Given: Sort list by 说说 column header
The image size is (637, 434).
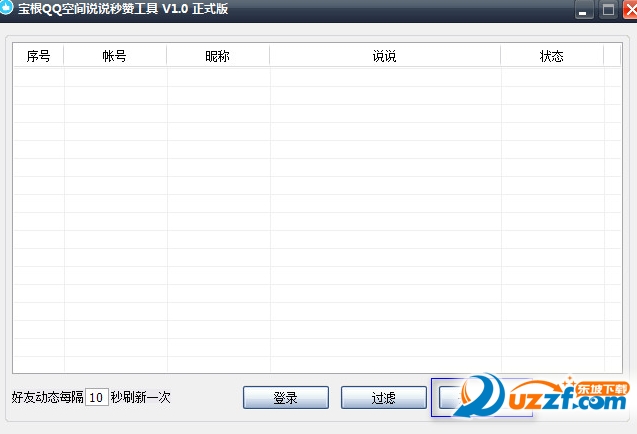Looking at the screenshot, I should [x=384, y=56].
